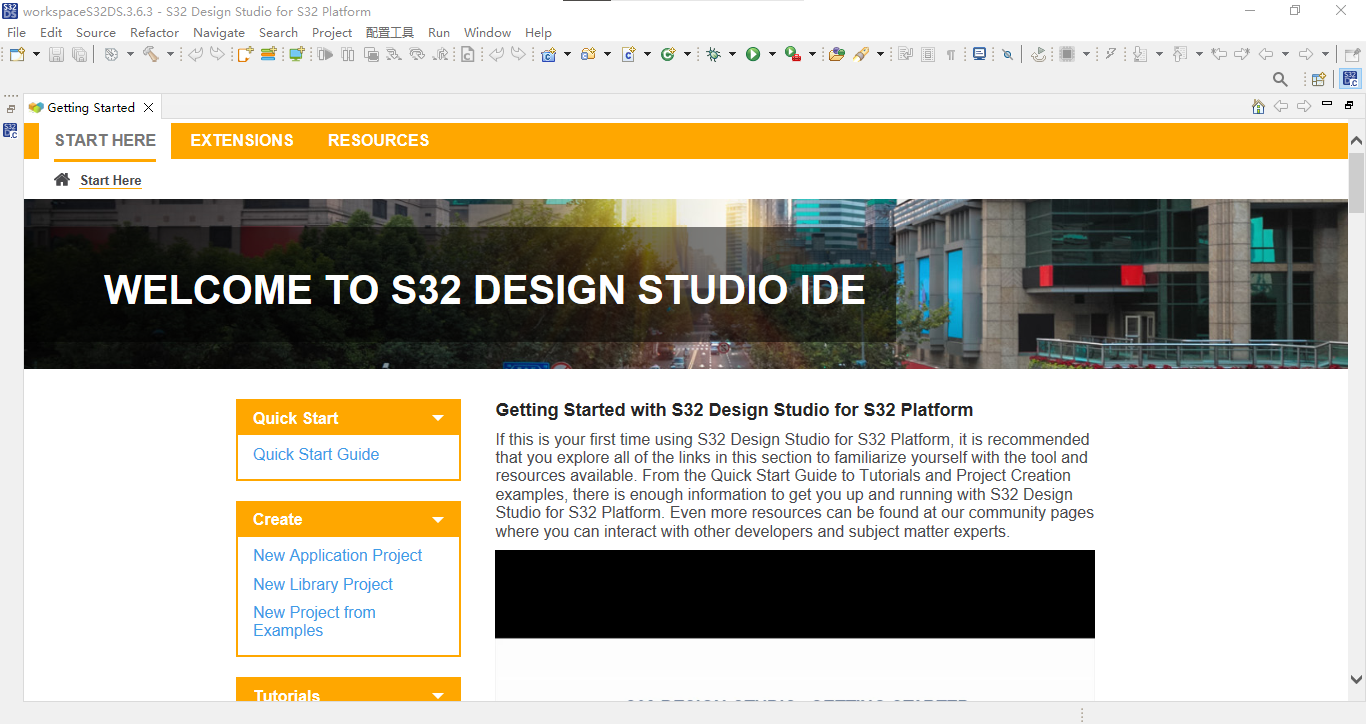Click the Home icon in Getting Started view
This screenshot has width=1366, height=724.
[x=1258, y=106]
